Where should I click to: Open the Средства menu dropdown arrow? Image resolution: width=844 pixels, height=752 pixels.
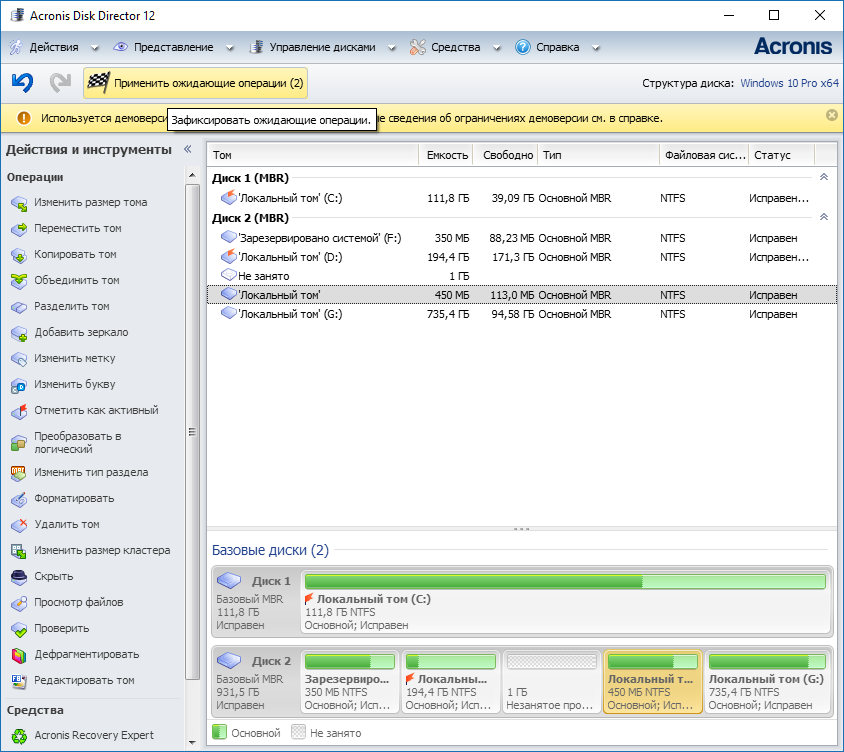[x=497, y=47]
